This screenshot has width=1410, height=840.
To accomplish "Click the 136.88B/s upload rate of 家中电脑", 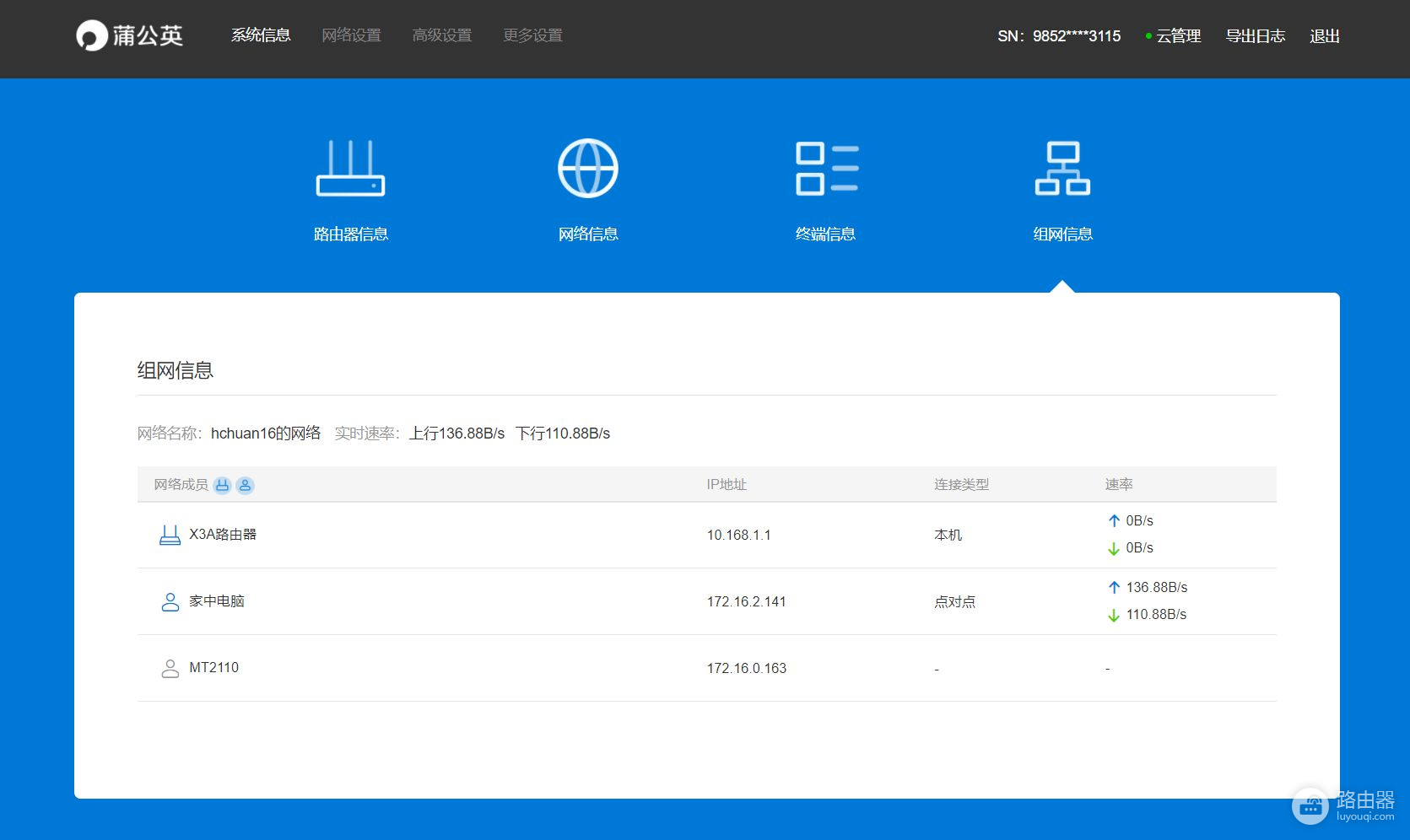I will tap(1156, 587).
